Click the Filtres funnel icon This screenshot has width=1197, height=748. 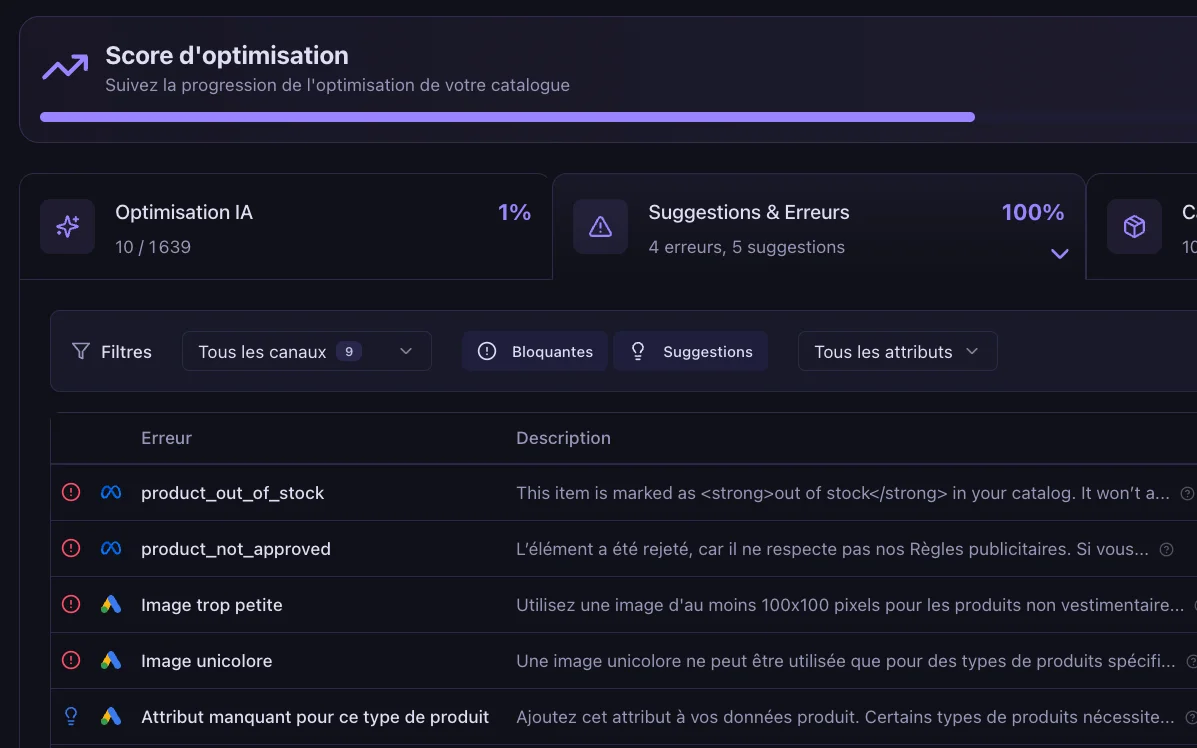(81, 351)
